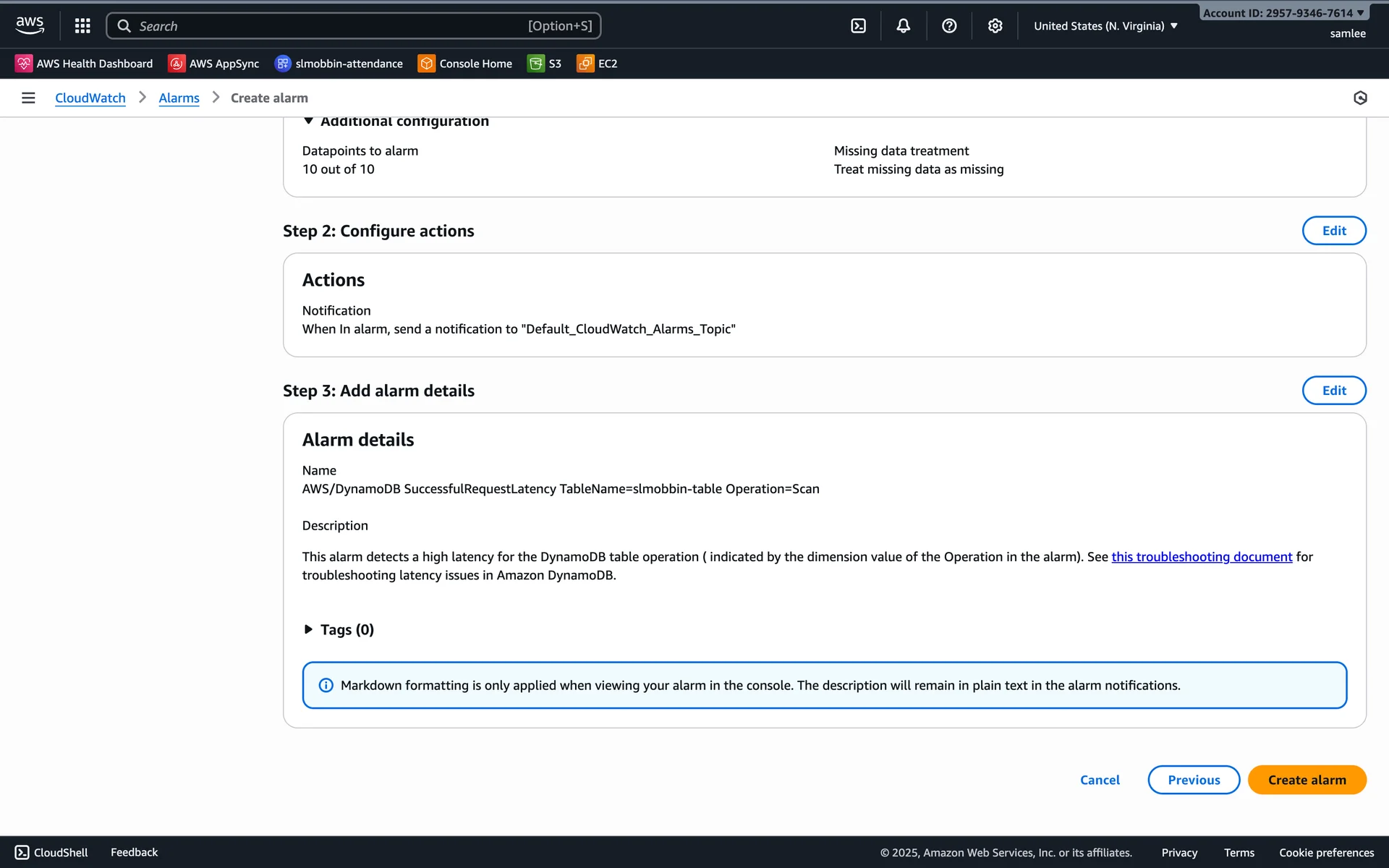Expand the Tags (0) section

[x=337, y=629]
